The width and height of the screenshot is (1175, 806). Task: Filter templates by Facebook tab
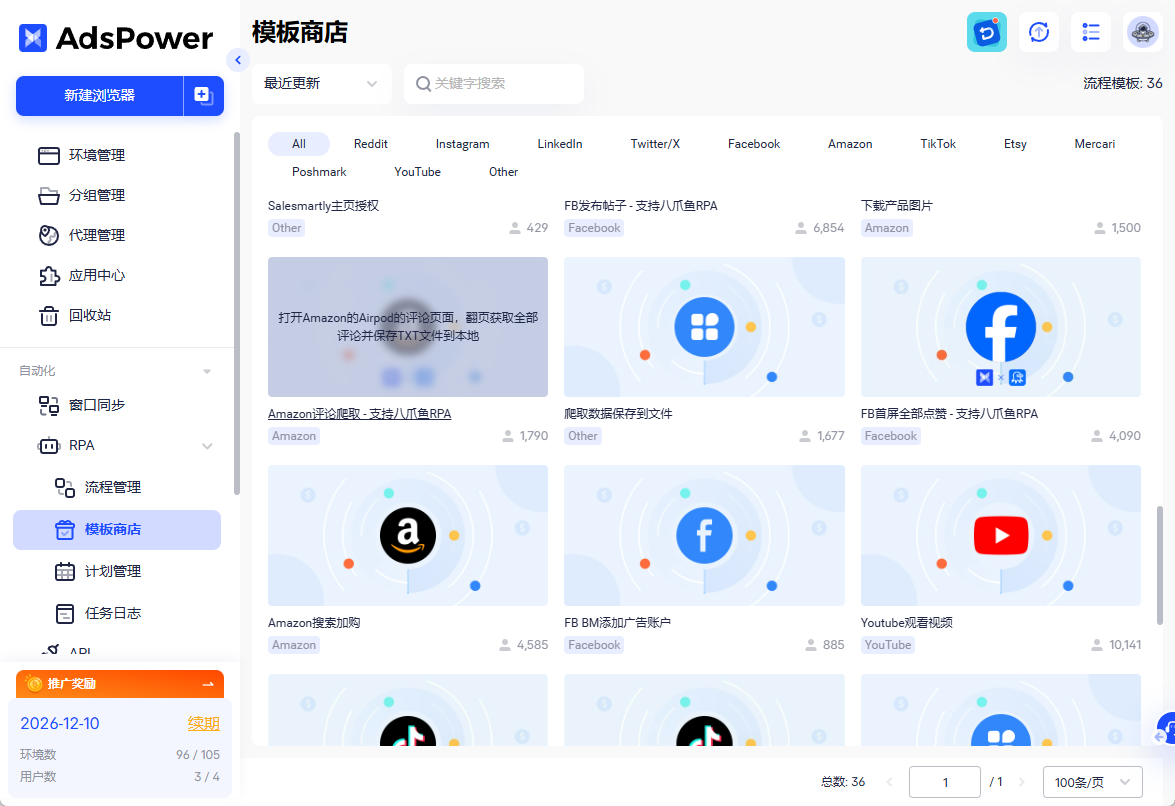pos(754,144)
